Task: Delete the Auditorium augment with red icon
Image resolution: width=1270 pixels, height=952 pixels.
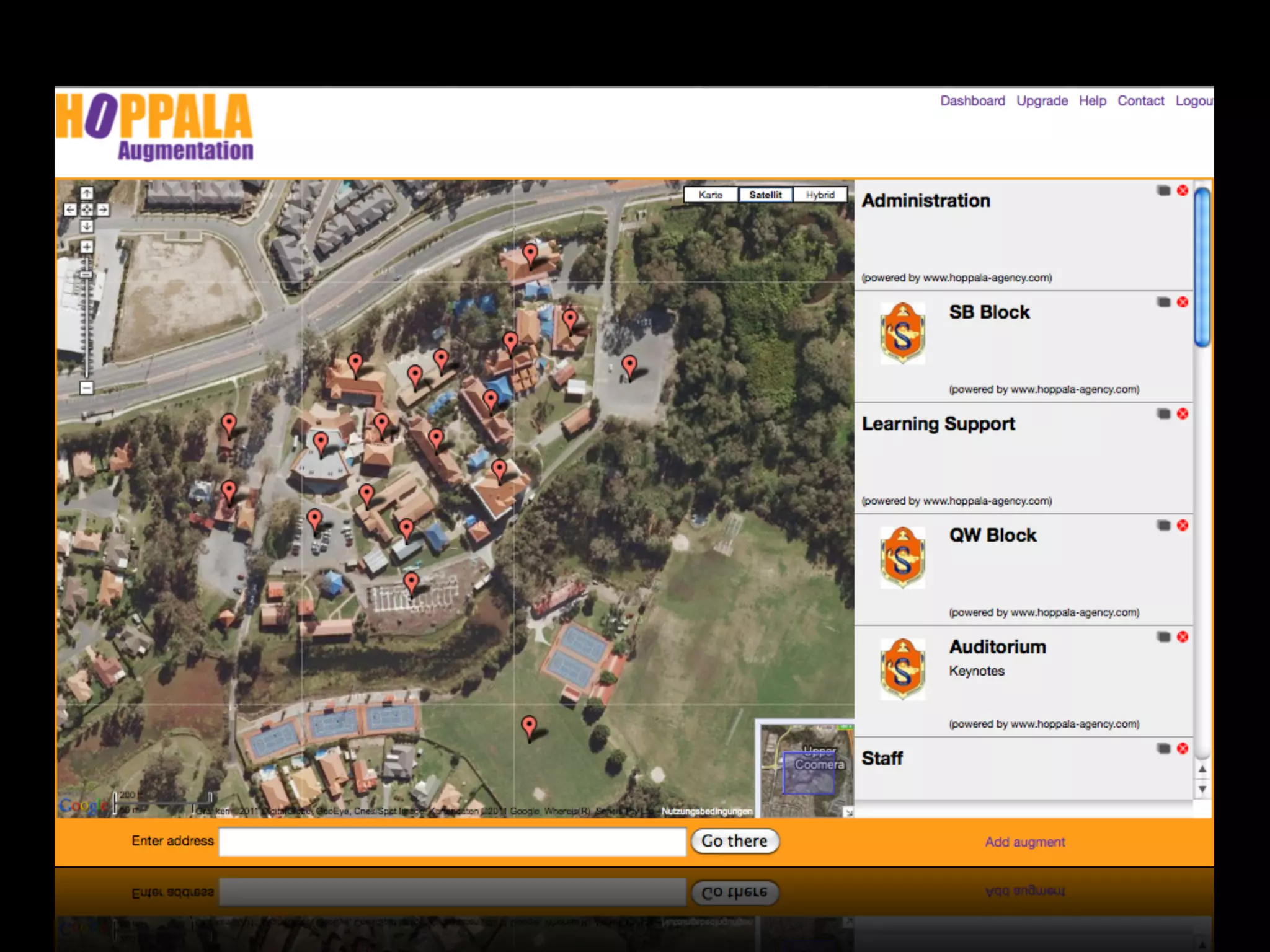Action: tap(1183, 637)
